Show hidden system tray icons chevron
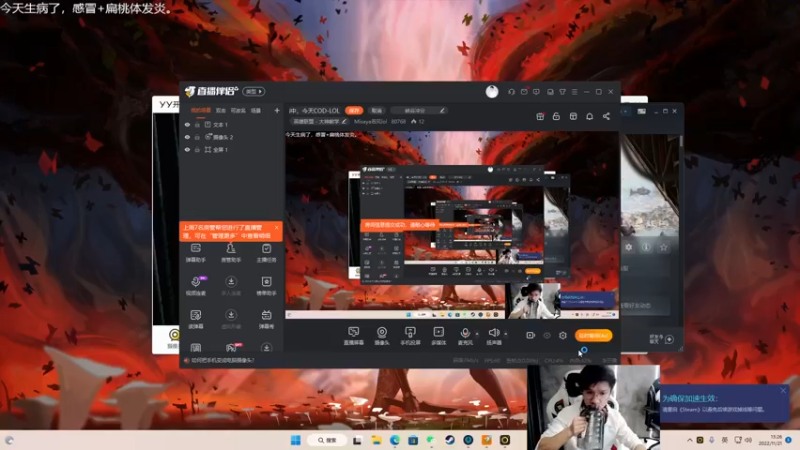Screen dimensions: 800x450 click(689, 440)
